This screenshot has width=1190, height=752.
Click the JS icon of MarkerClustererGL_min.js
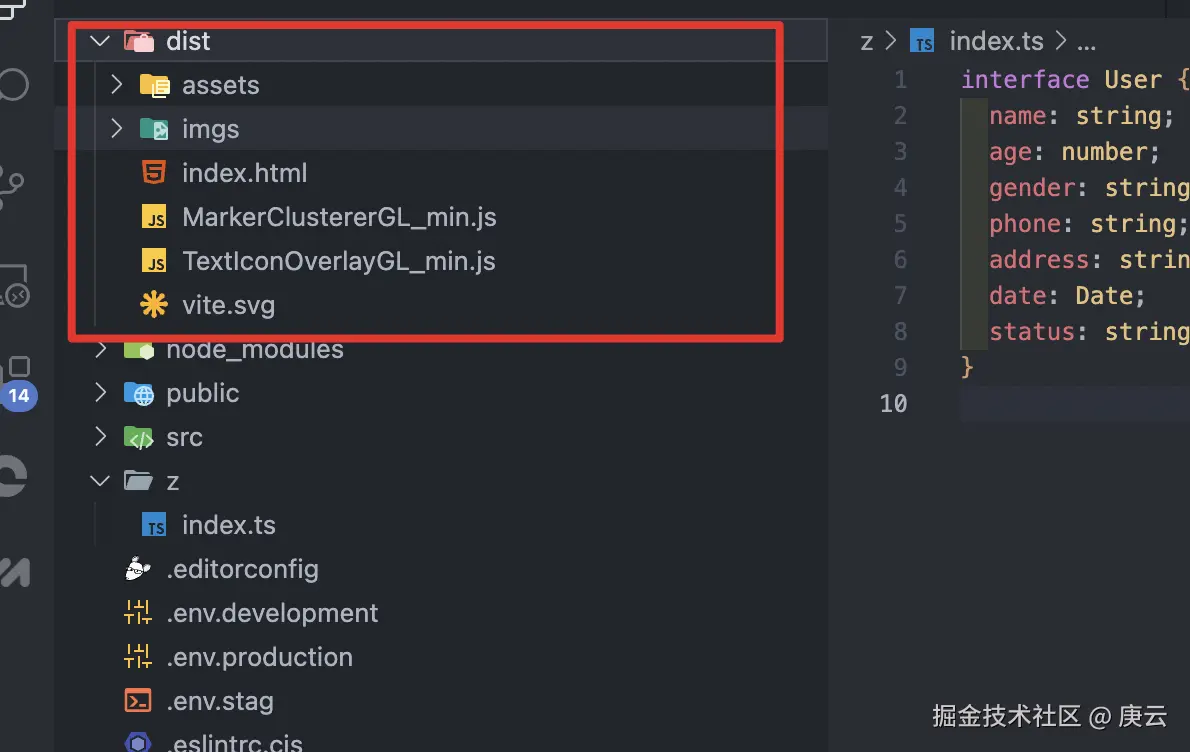coord(154,217)
